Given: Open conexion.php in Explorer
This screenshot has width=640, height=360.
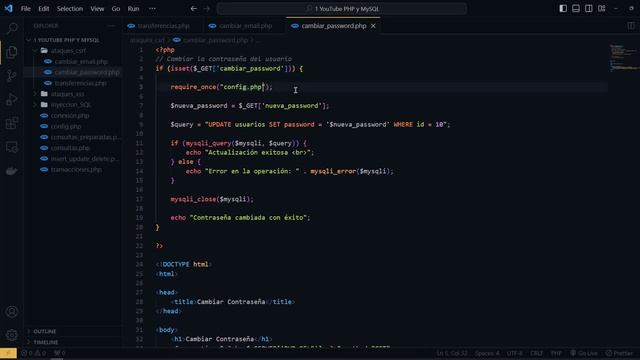Looking at the screenshot, I should tap(70, 116).
